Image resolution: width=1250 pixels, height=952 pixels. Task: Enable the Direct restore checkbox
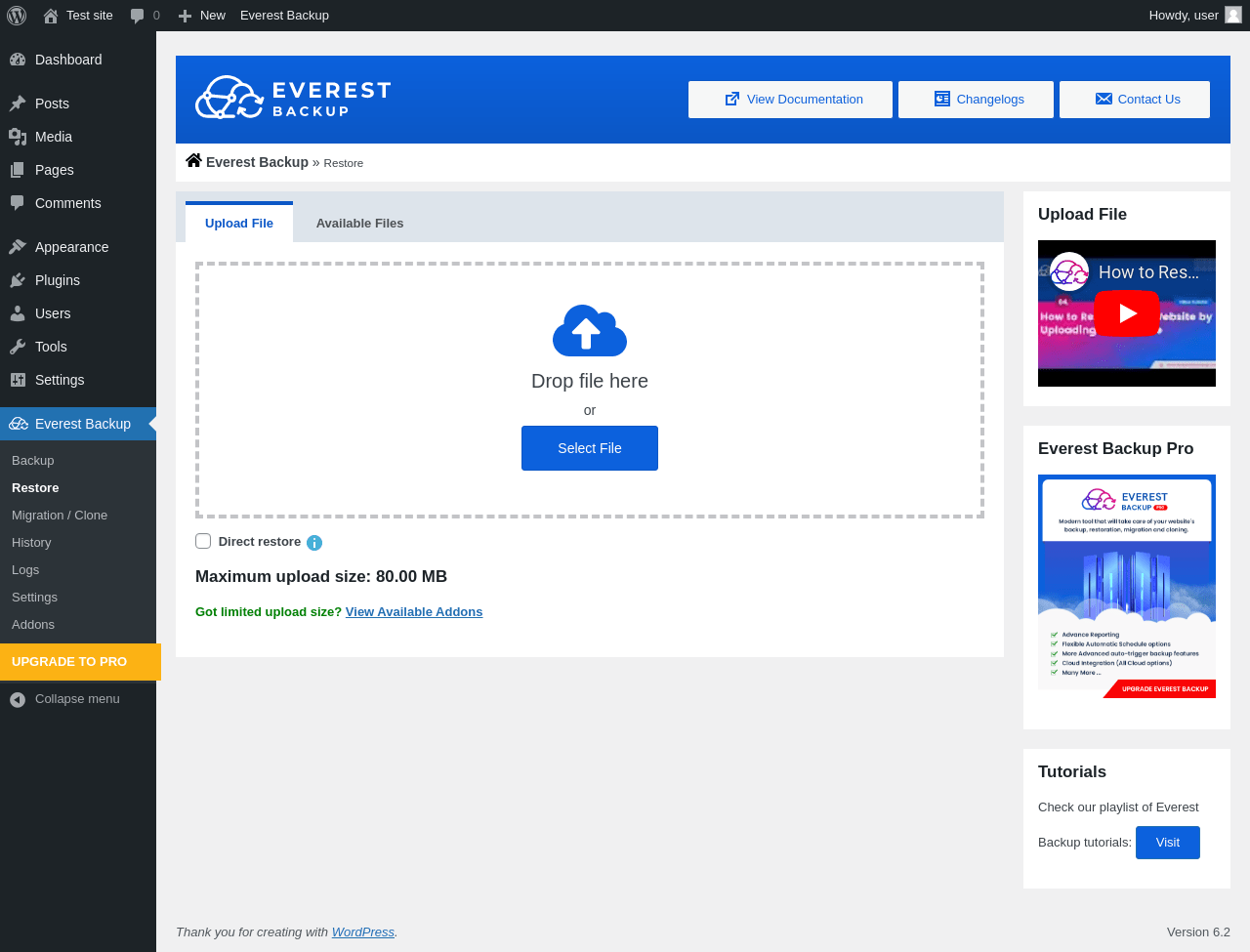(x=203, y=541)
